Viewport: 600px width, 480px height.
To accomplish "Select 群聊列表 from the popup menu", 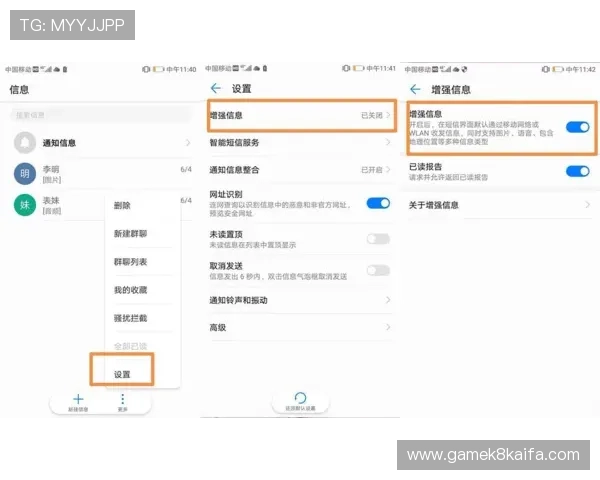I will coord(130,262).
